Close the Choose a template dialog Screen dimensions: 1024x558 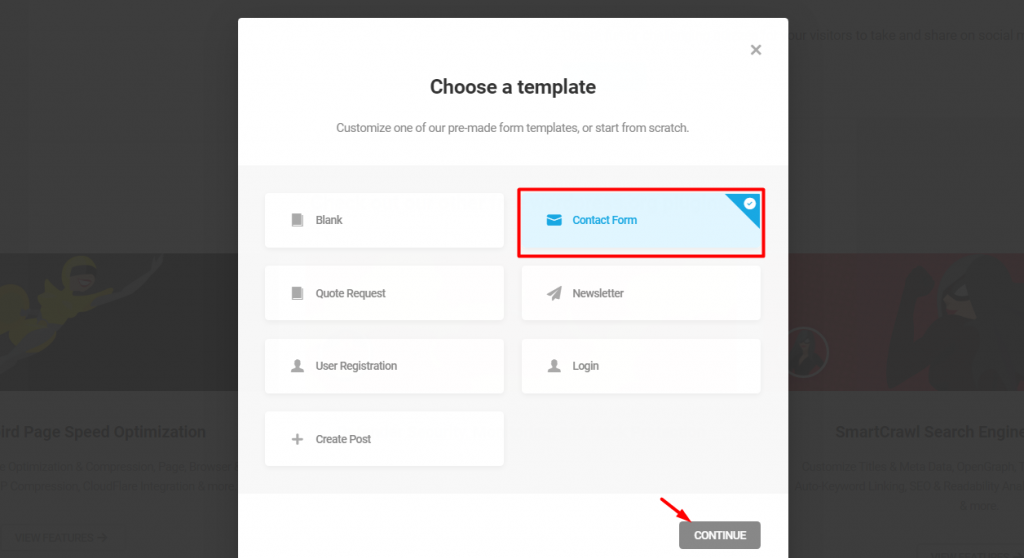click(x=756, y=50)
